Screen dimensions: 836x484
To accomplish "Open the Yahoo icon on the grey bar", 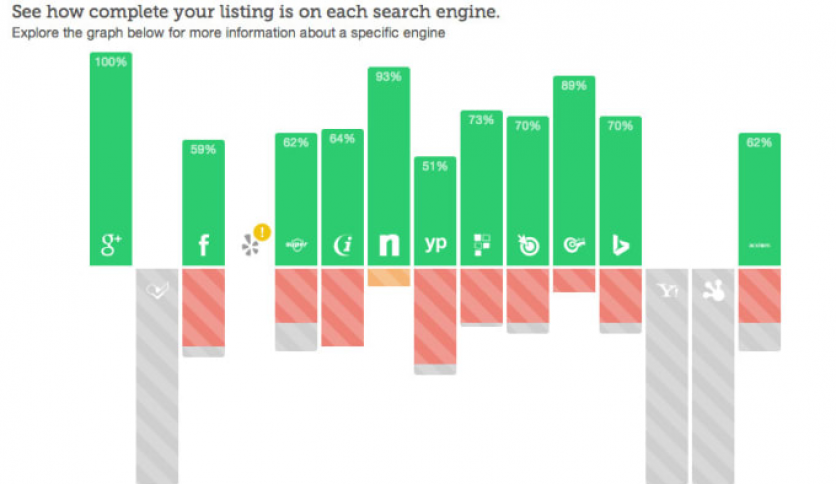I will tap(667, 291).
